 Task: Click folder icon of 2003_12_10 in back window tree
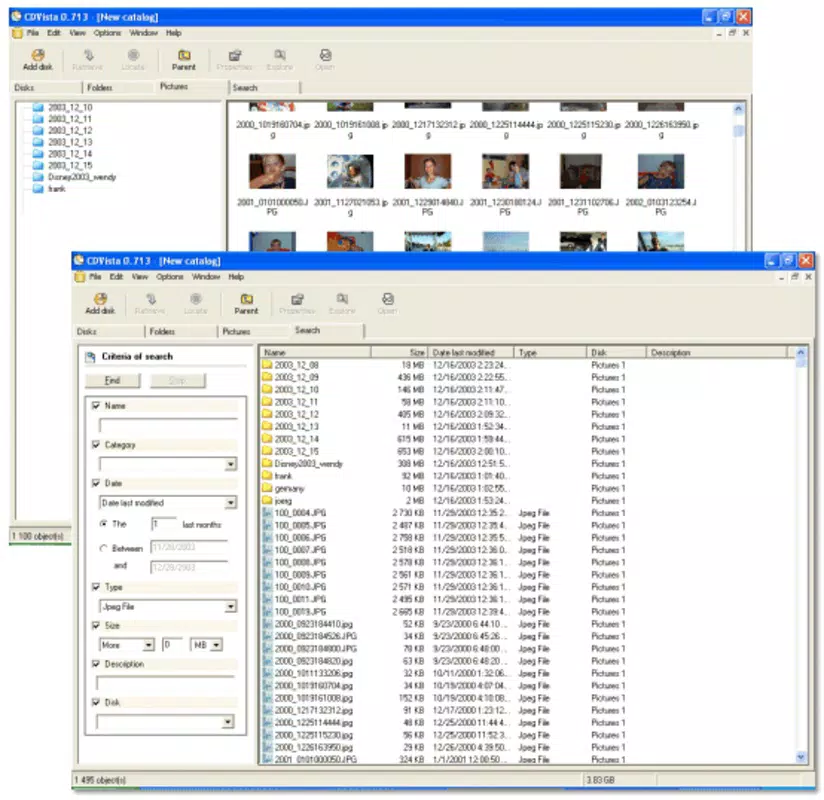38,108
